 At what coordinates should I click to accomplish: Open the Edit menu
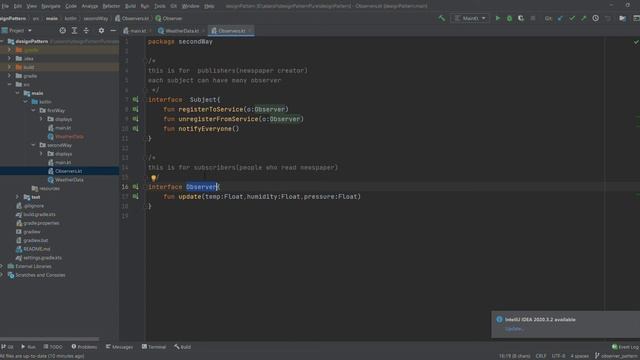[18, 6]
